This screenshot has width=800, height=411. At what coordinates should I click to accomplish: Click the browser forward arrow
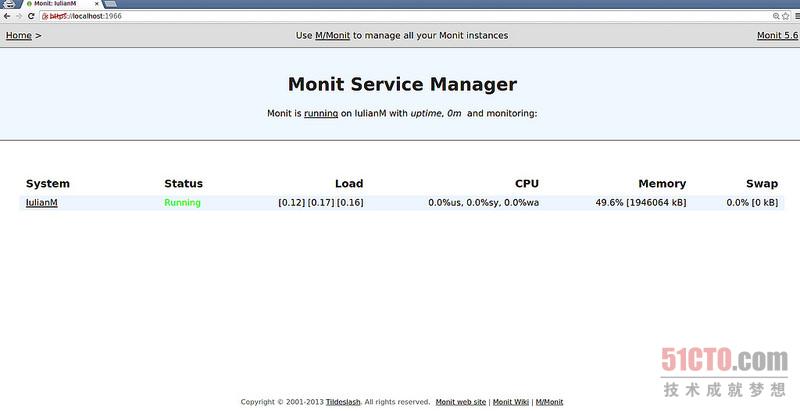[19, 16]
